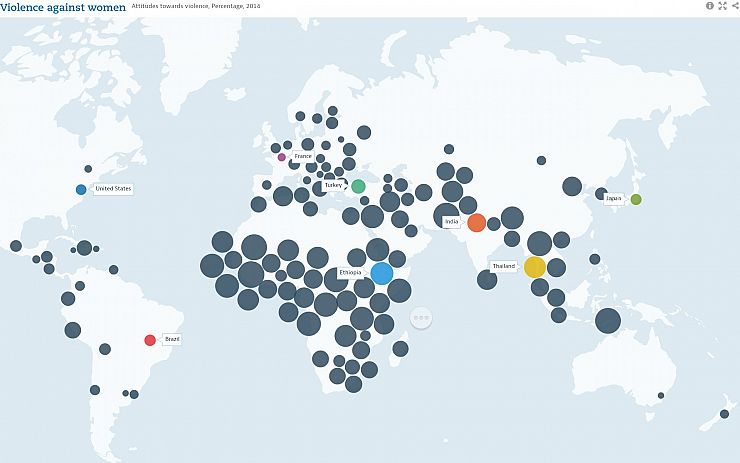This screenshot has height=463, width=740.
Task: Click the 'United States' label
Action: point(113,188)
